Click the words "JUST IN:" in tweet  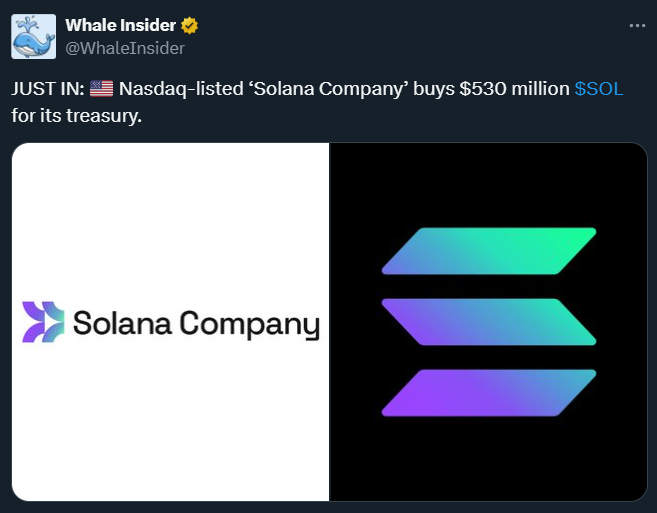47,89
